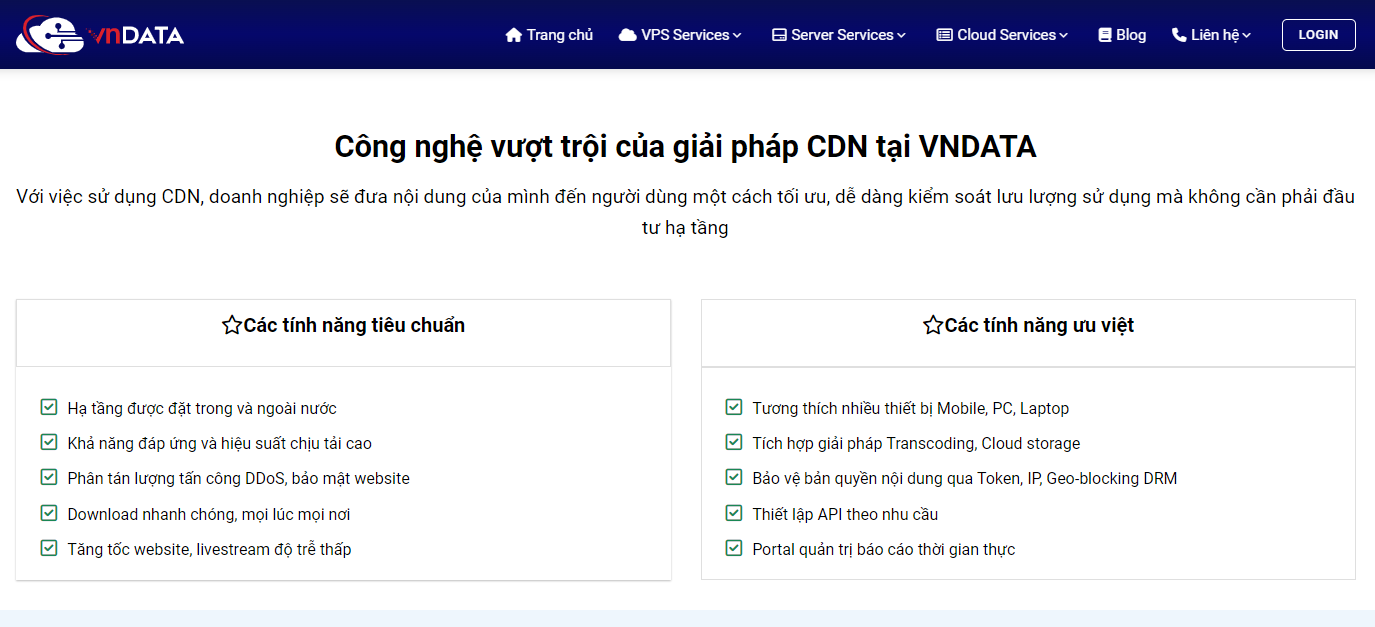Click text Phân tán lượng tấn công DDoS, bảo mật website
The height and width of the screenshot is (627, 1375).
click(239, 478)
